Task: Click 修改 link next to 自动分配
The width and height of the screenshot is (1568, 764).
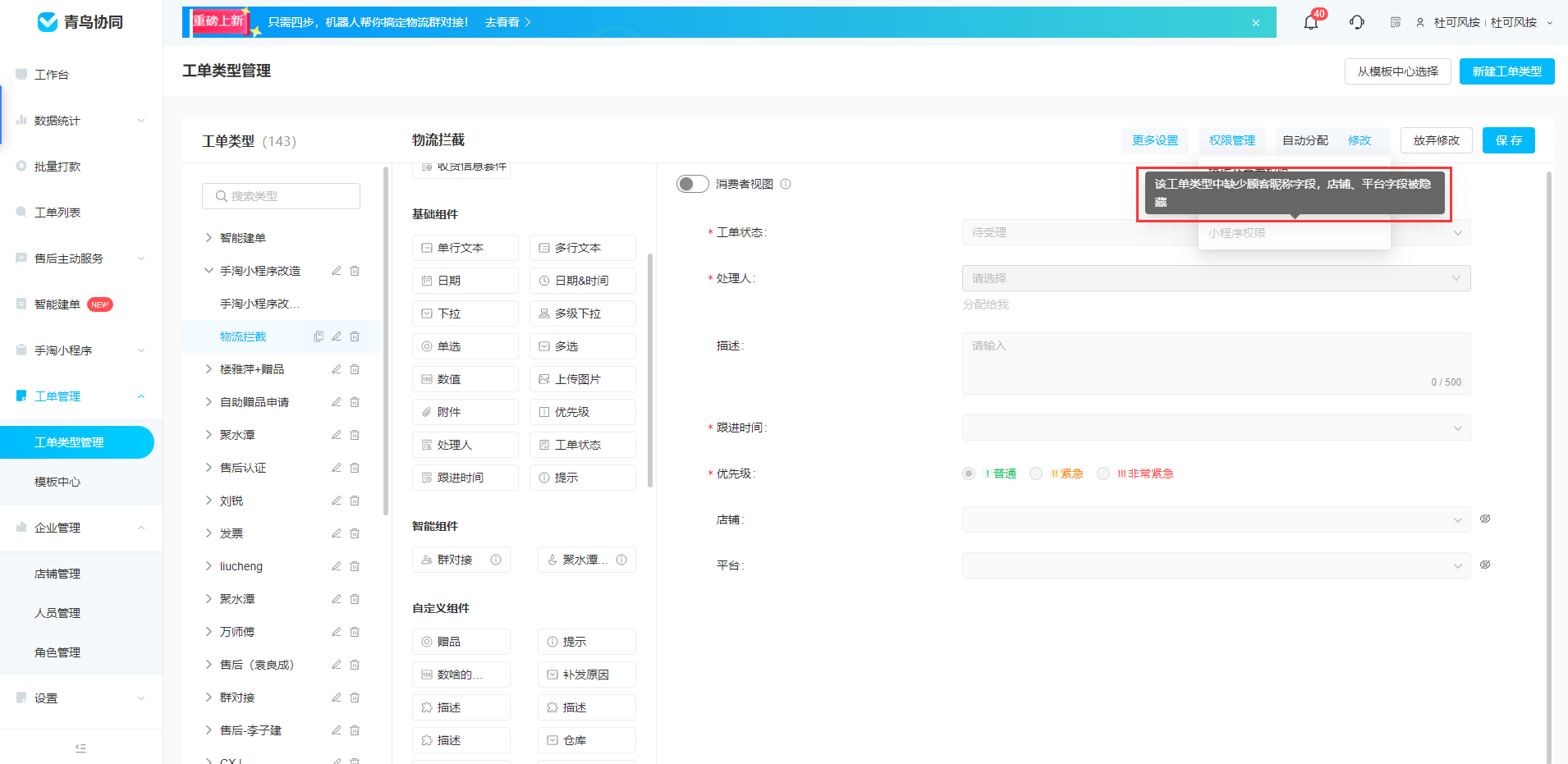Action: click(1359, 140)
